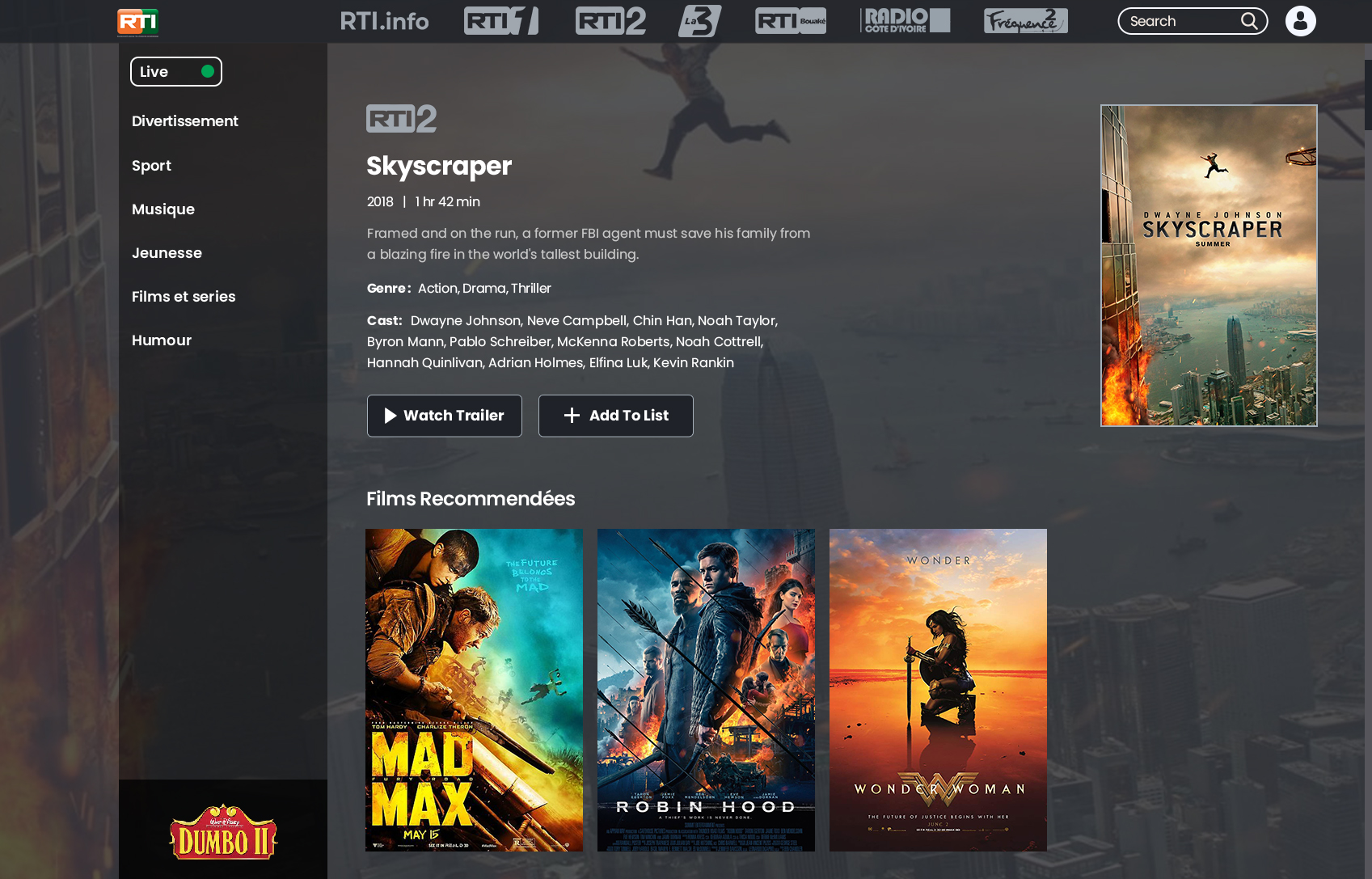Viewport: 1372px width, 879px height.
Task: Toggle the Live button
Action: point(176,71)
